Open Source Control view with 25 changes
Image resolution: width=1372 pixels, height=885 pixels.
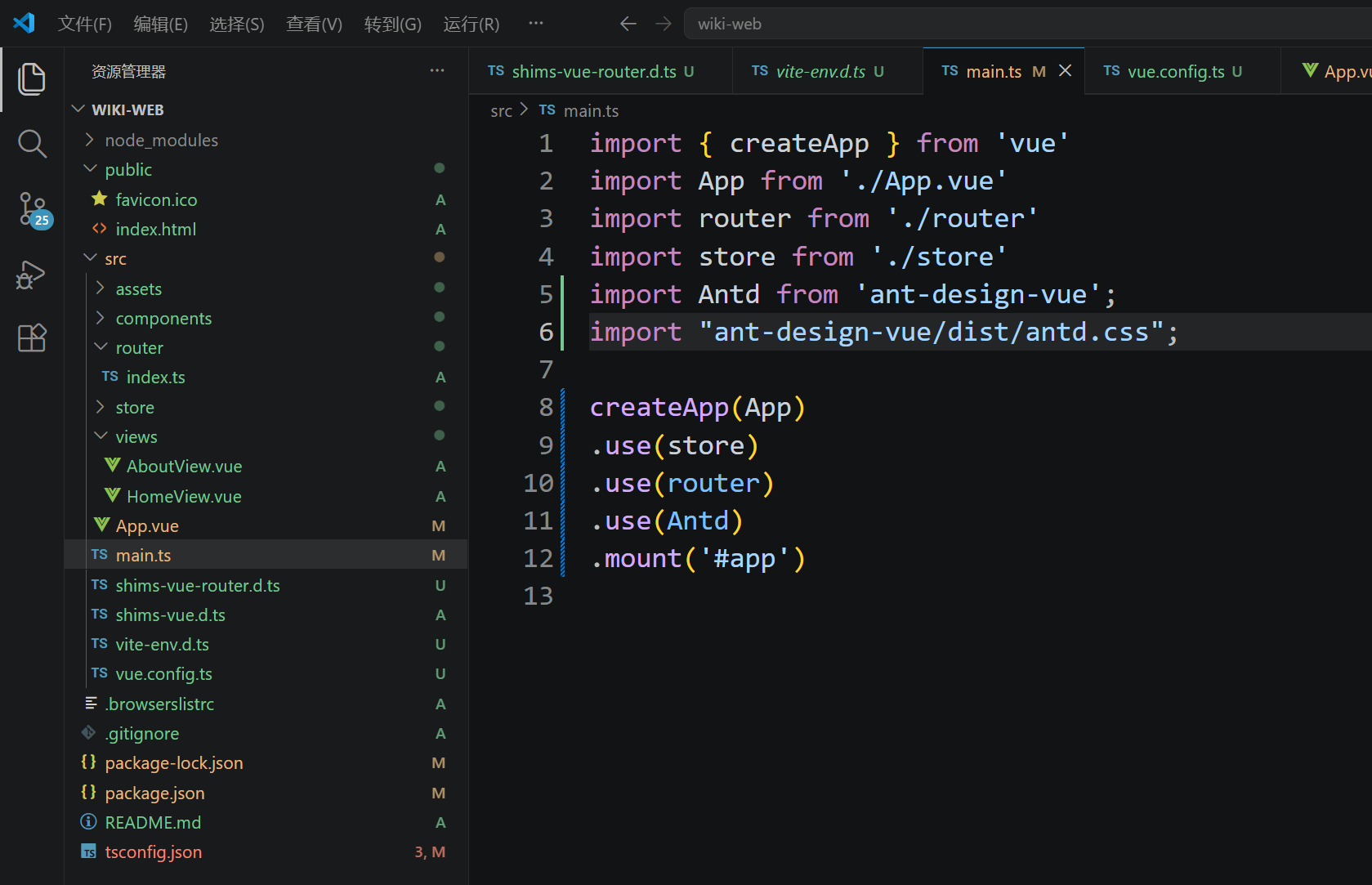tap(32, 209)
